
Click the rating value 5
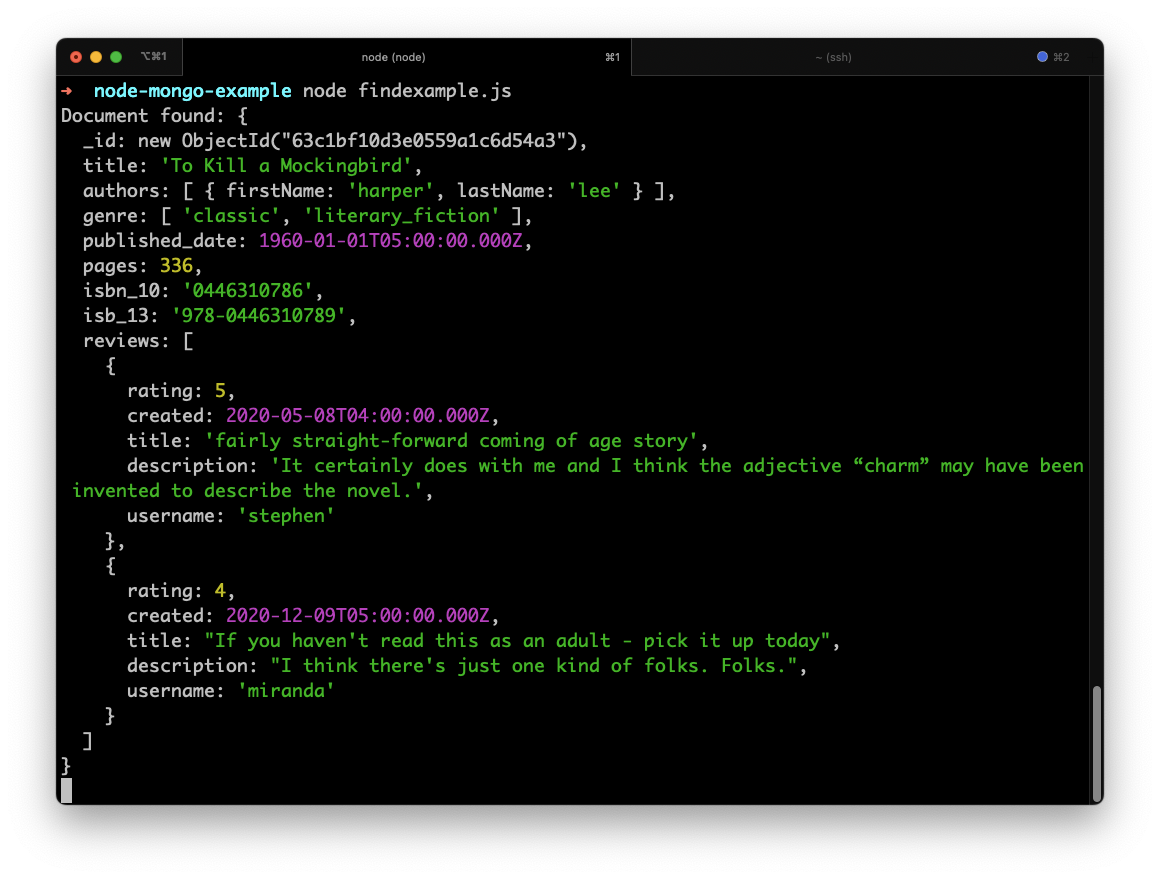coord(220,390)
